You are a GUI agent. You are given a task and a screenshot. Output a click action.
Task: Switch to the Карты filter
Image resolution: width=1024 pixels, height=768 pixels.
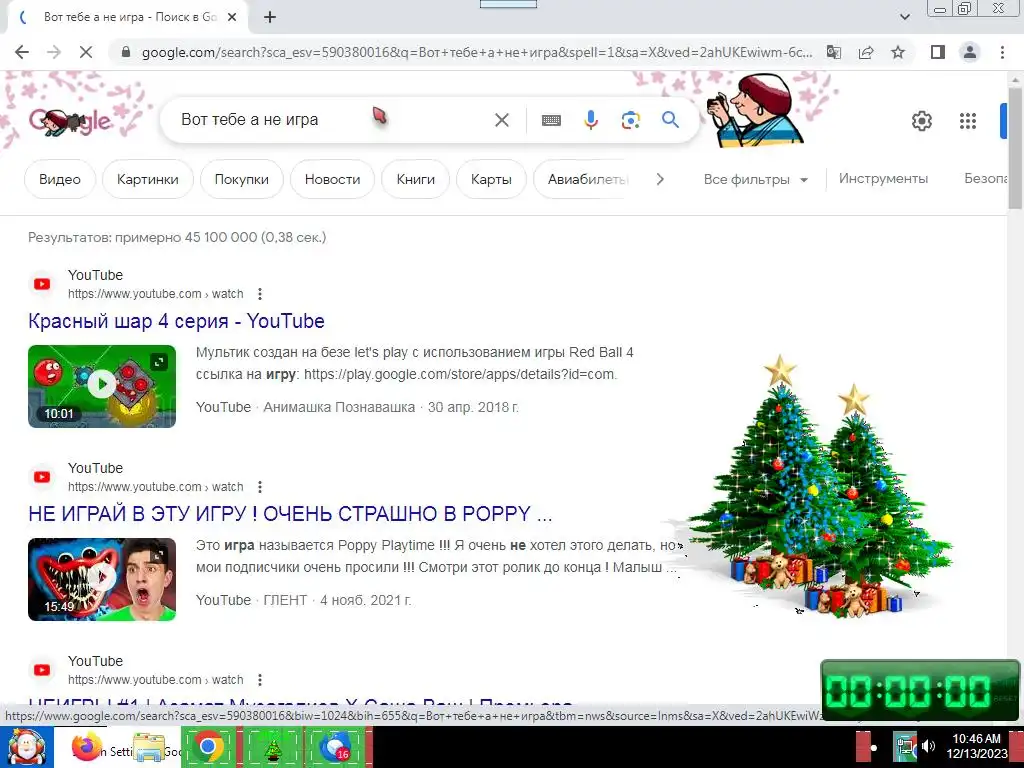[491, 179]
